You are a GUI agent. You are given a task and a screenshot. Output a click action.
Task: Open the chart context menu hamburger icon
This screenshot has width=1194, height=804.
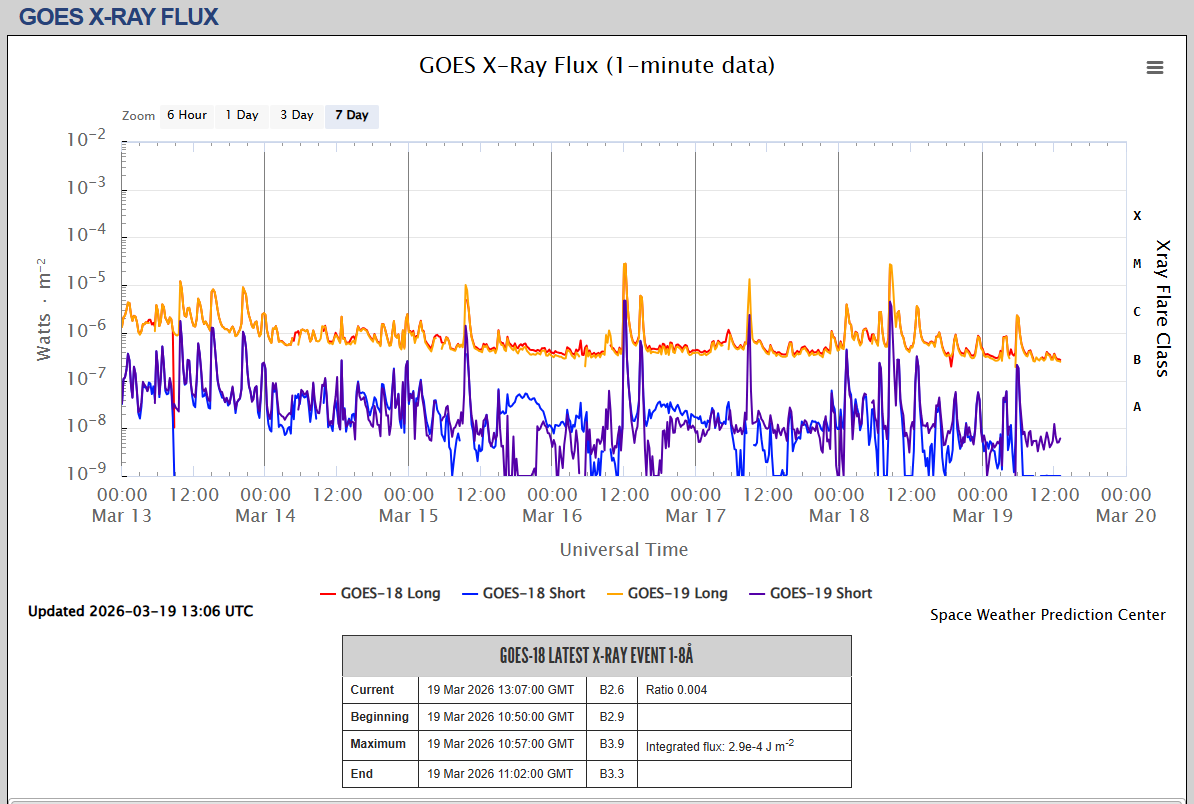coord(1154,68)
